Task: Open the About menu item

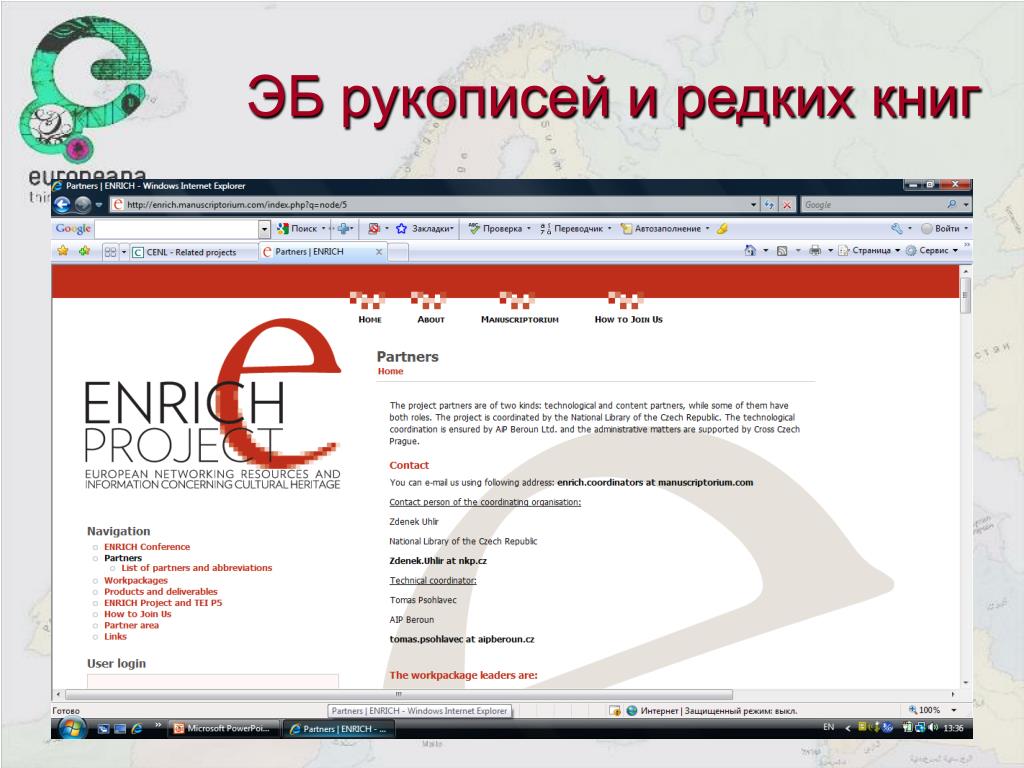Action: coord(430,319)
